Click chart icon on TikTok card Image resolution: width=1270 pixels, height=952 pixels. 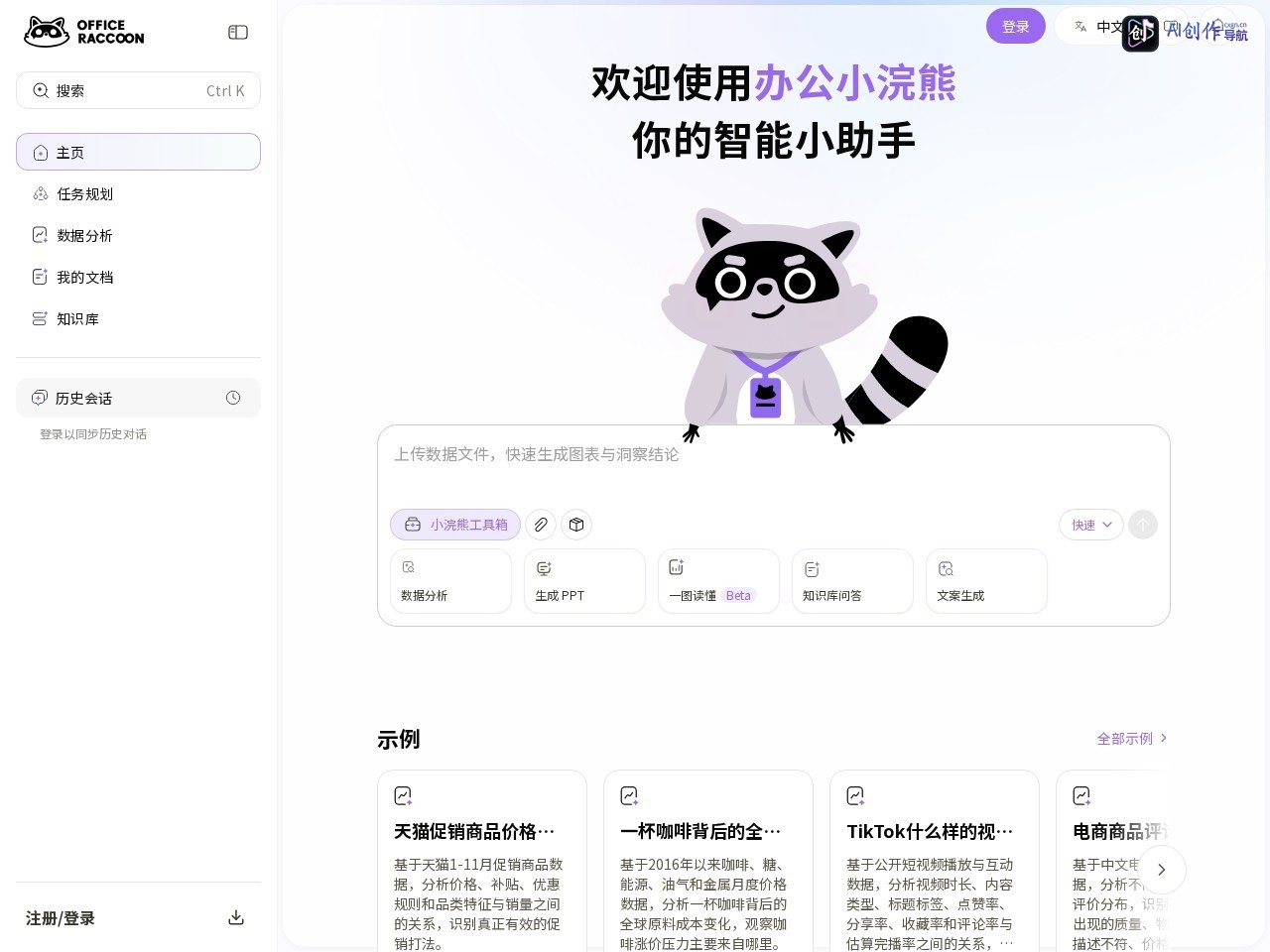(855, 795)
